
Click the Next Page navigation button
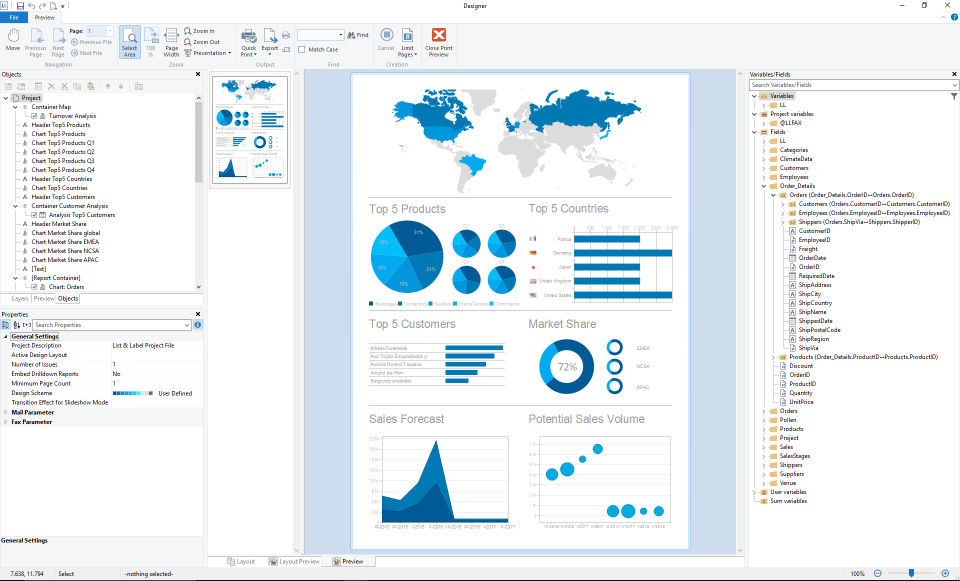56,36
